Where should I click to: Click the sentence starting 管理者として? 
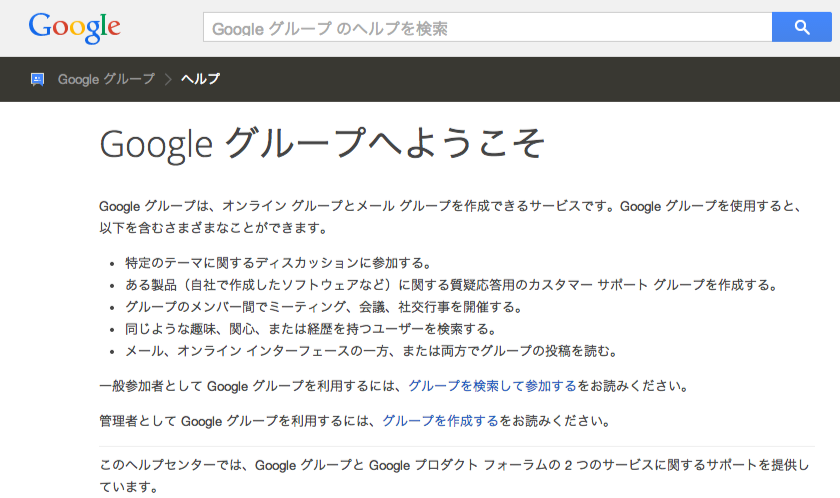pyautogui.click(x=355, y=421)
